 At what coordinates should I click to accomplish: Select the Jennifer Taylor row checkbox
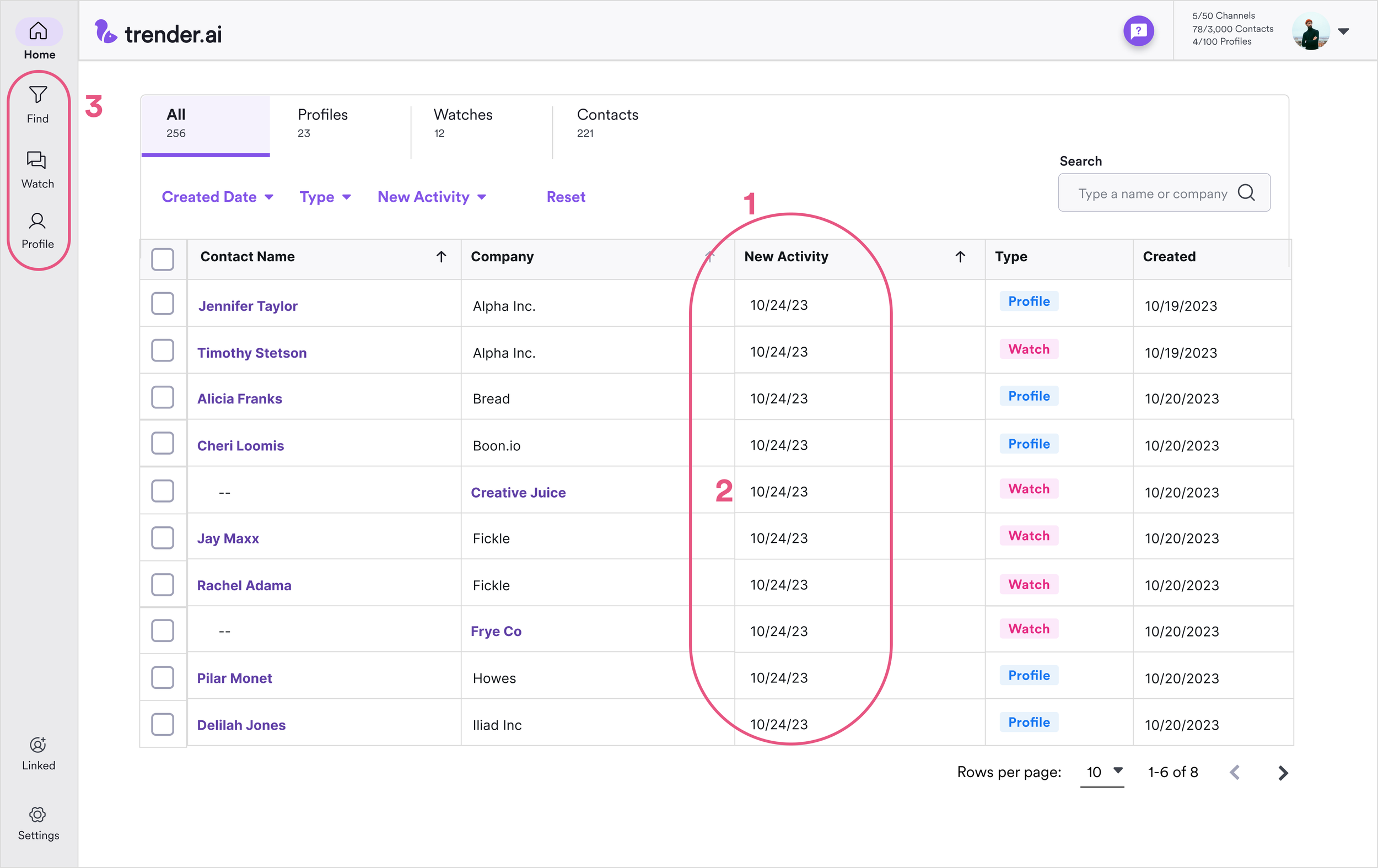pyautogui.click(x=163, y=304)
